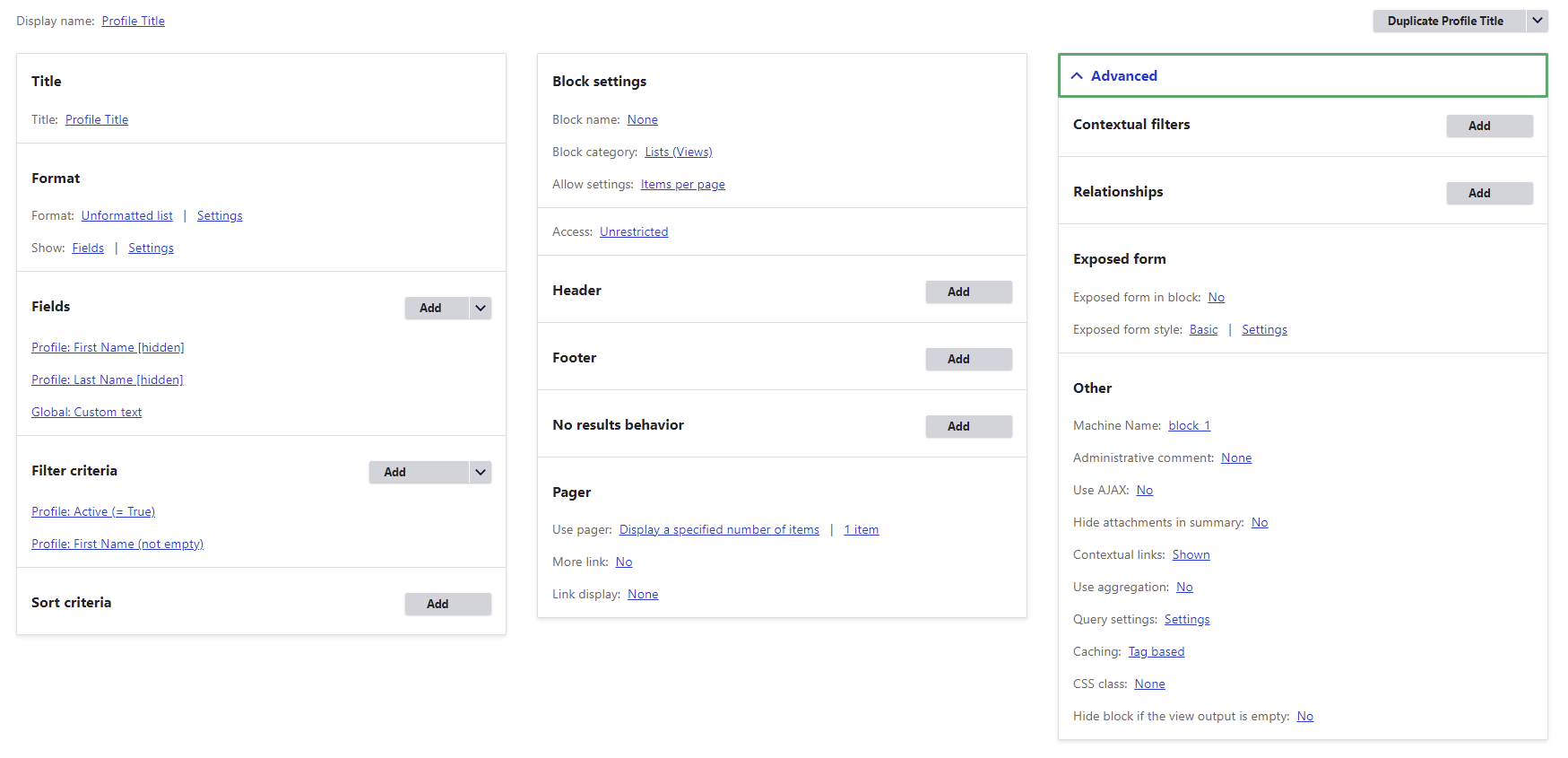Change Caching Tag based
Screen dimensions: 1568x758
(1157, 651)
